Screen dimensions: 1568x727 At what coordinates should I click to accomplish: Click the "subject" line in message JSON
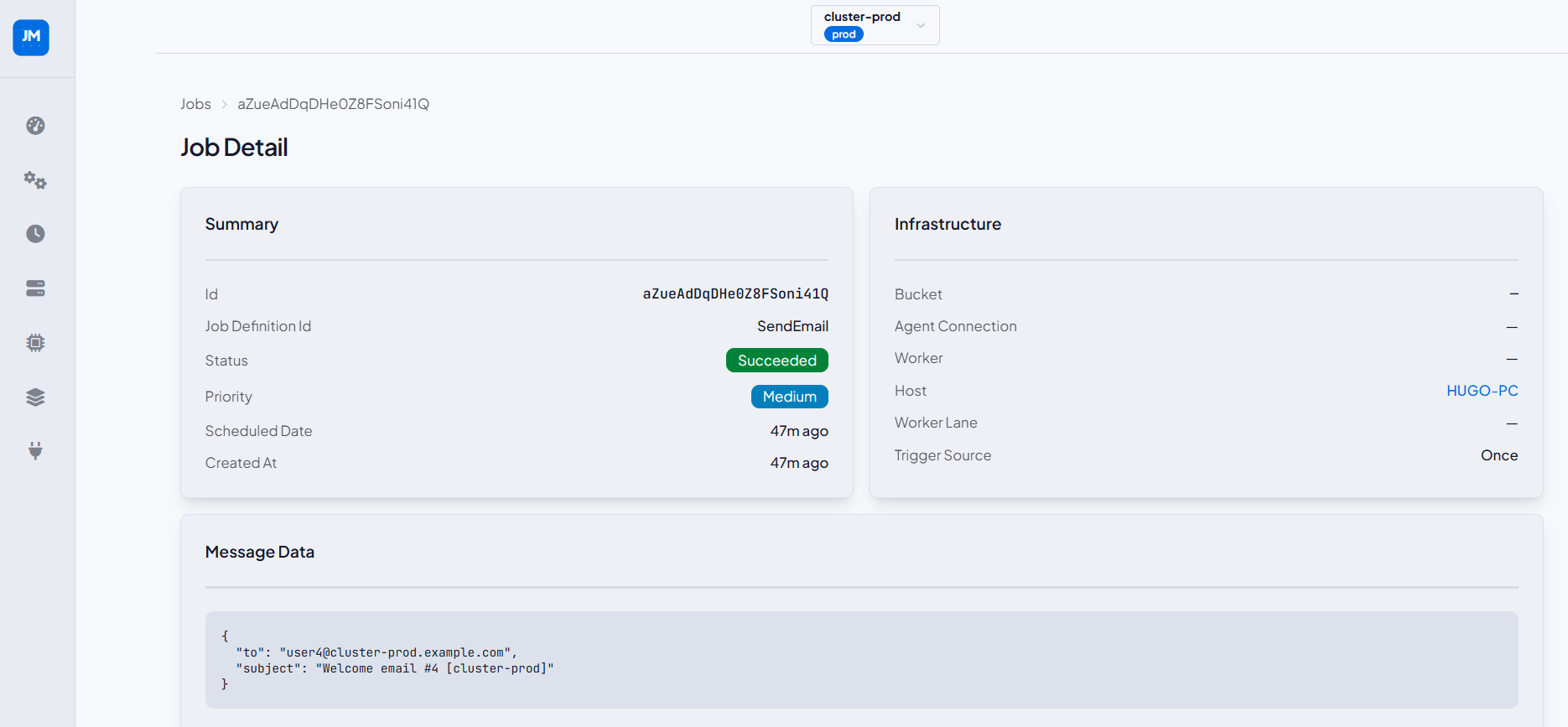(x=395, y=668)
